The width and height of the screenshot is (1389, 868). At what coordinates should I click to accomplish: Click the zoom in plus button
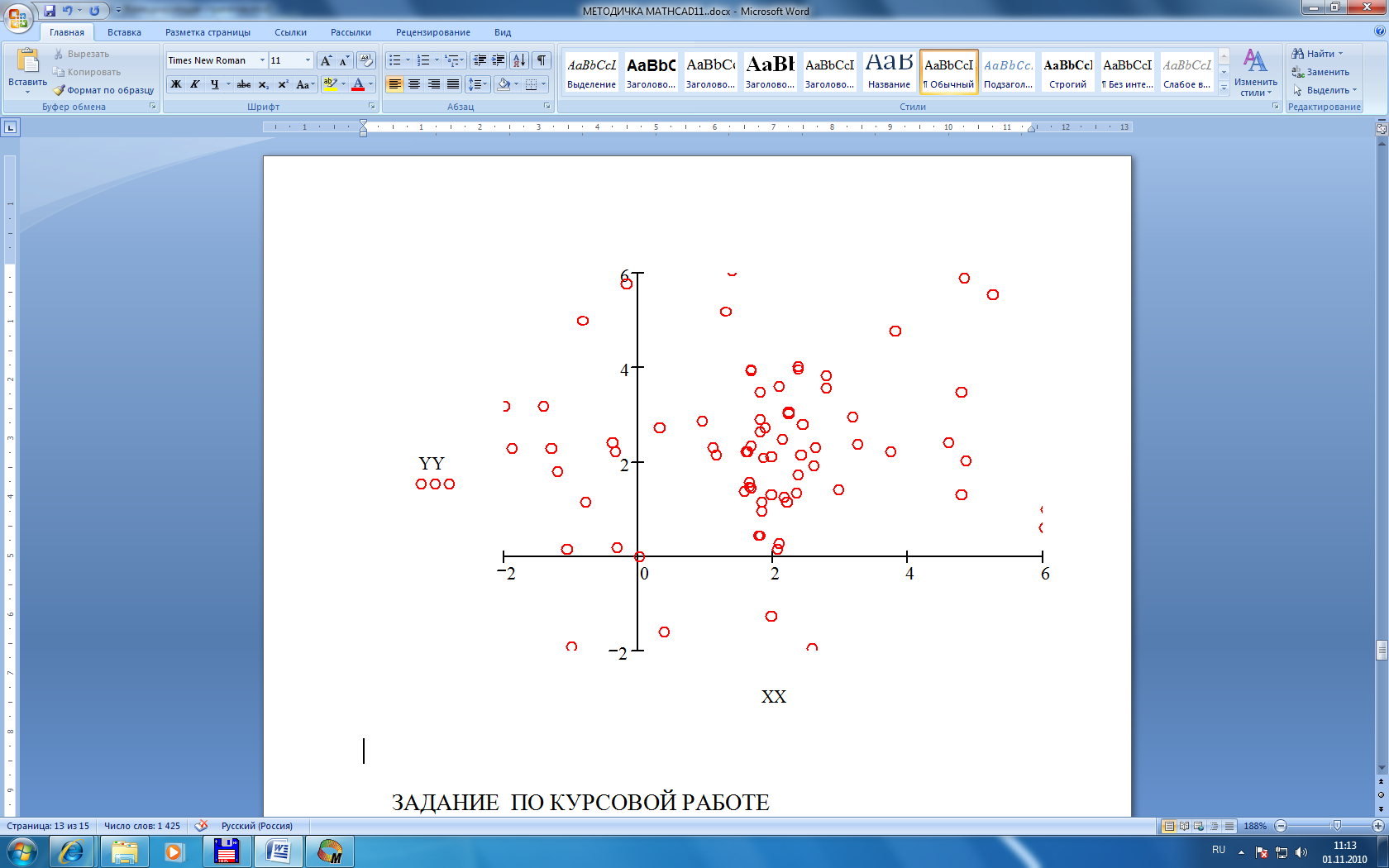pos(1378,826)
